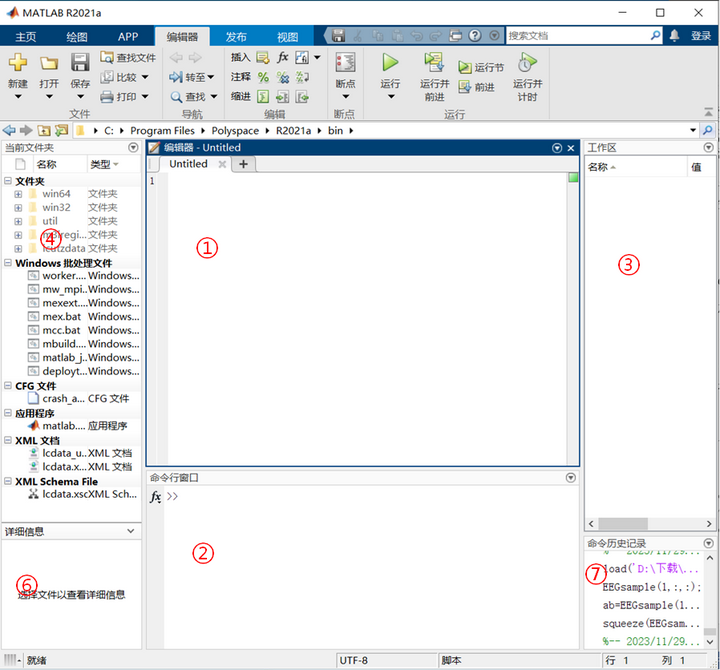
Task: Expand the win32 folder
Action: click(18, 208)
